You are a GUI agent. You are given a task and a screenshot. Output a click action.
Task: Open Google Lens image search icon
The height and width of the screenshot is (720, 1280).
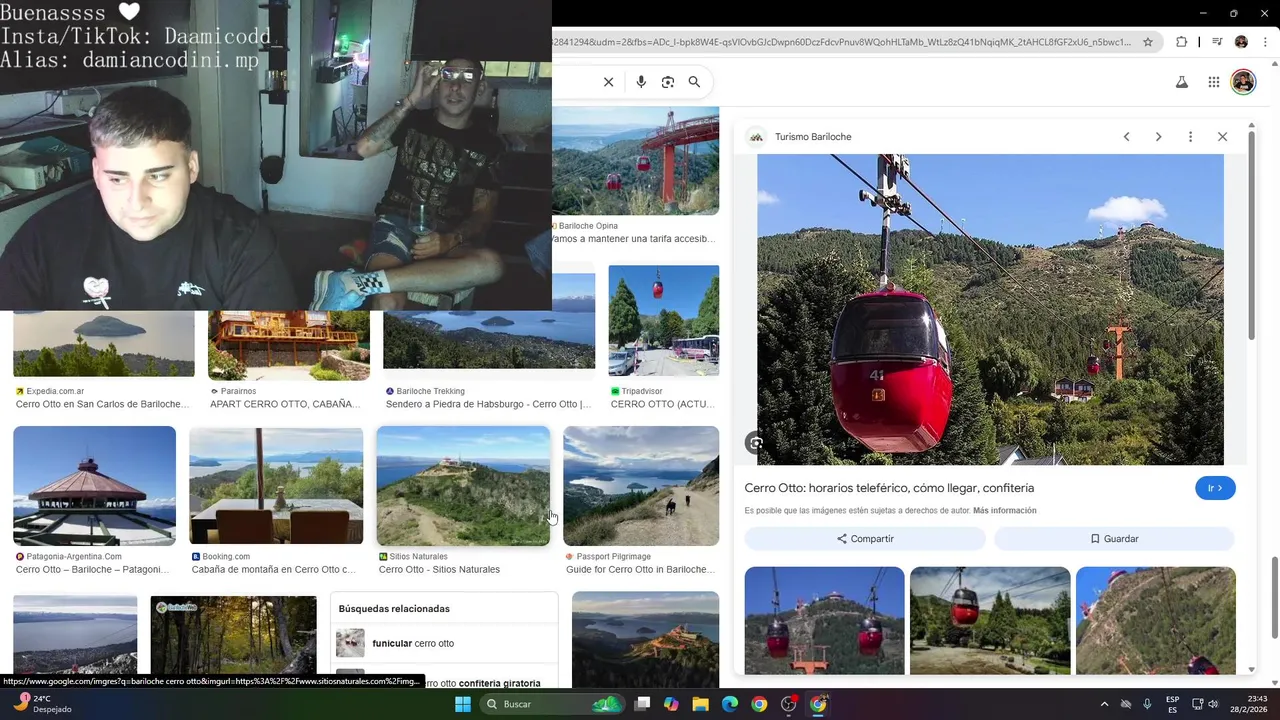coord(668,82)
